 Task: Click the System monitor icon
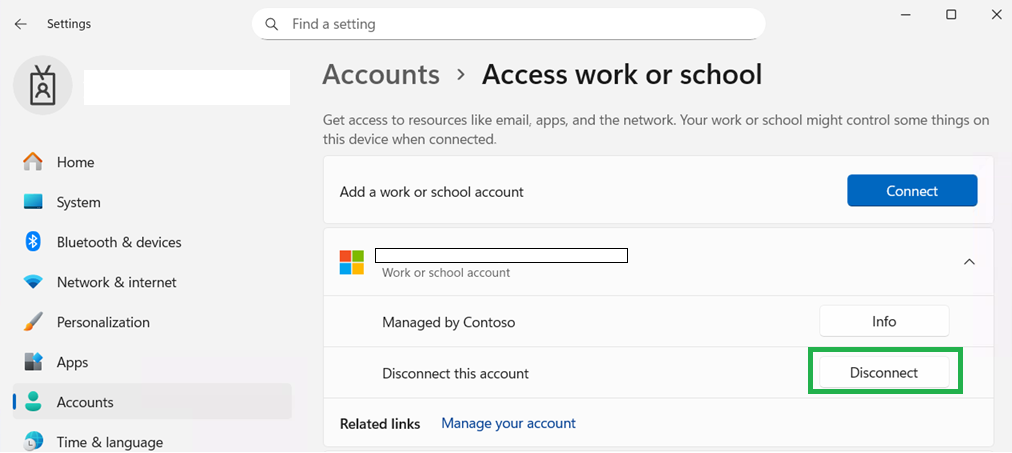(34, 202)
